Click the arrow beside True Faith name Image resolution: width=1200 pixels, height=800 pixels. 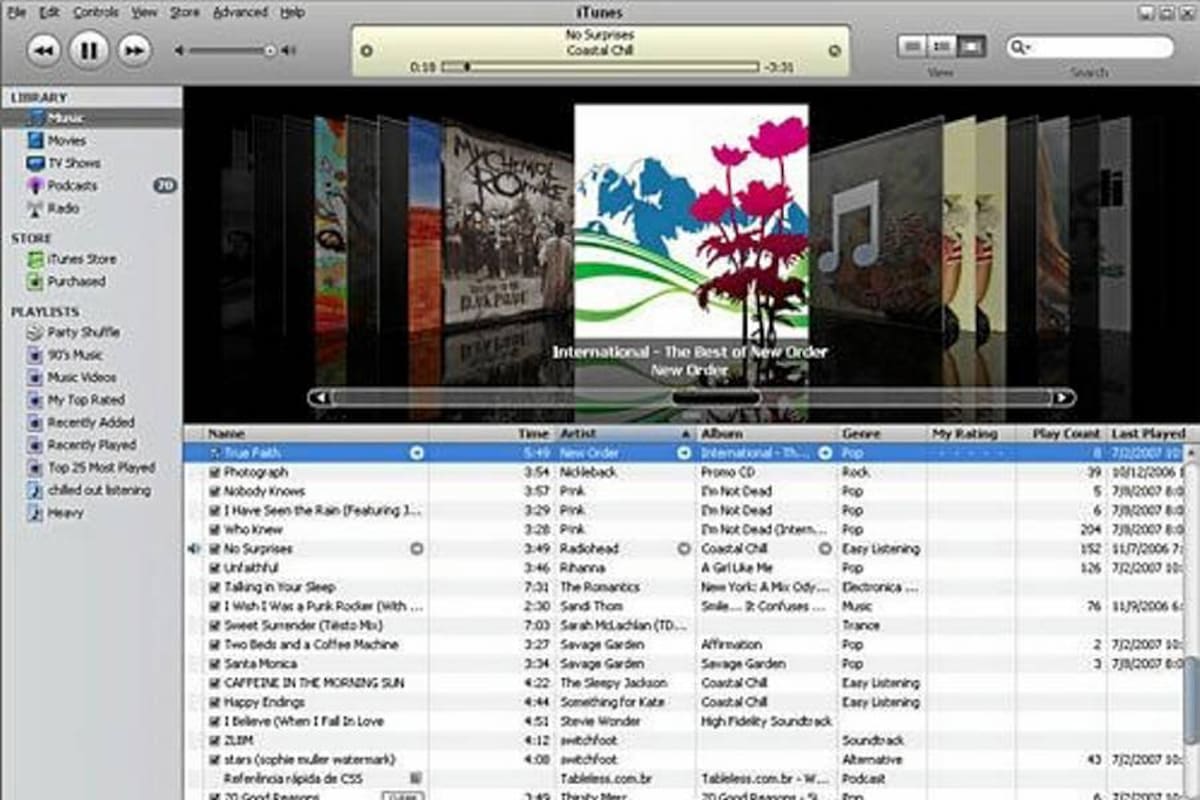pyautogui.click(x=417, y=453)
